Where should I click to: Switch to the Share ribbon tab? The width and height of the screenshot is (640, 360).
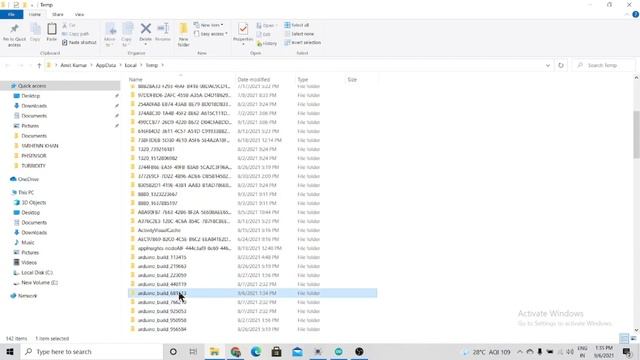(x=58, y=14)
